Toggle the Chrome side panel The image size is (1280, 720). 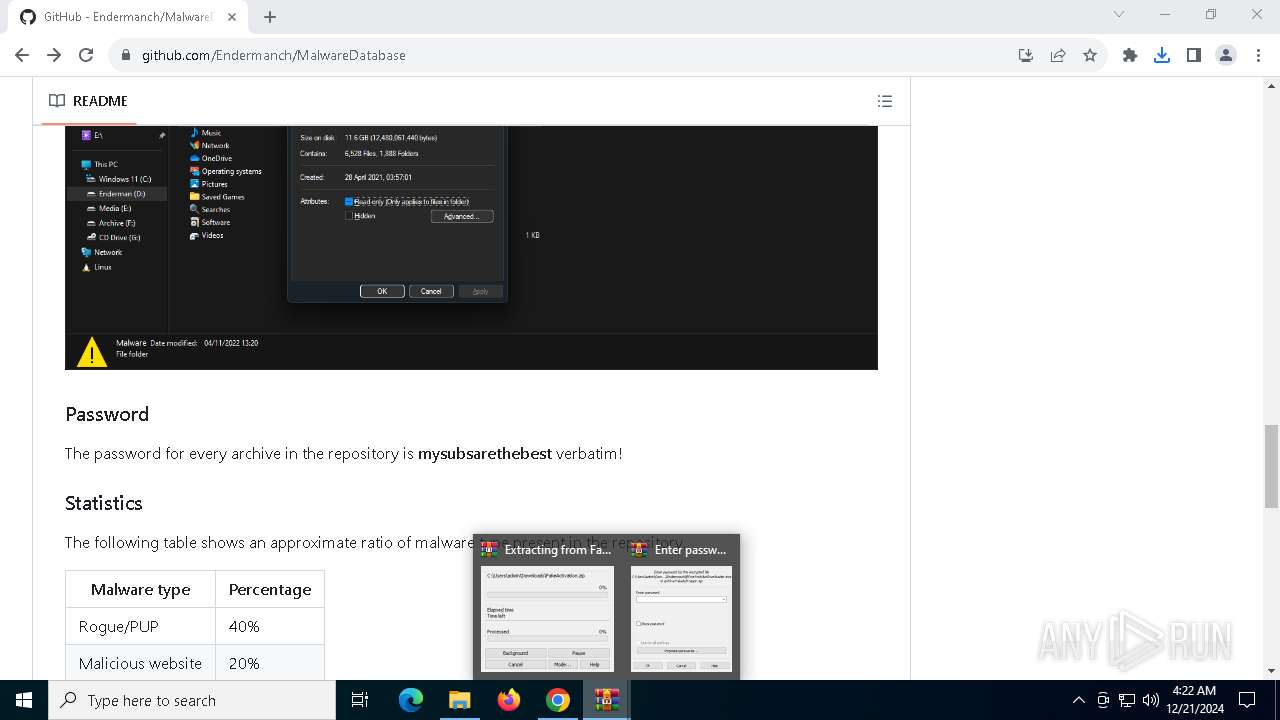click(1194, 55)
